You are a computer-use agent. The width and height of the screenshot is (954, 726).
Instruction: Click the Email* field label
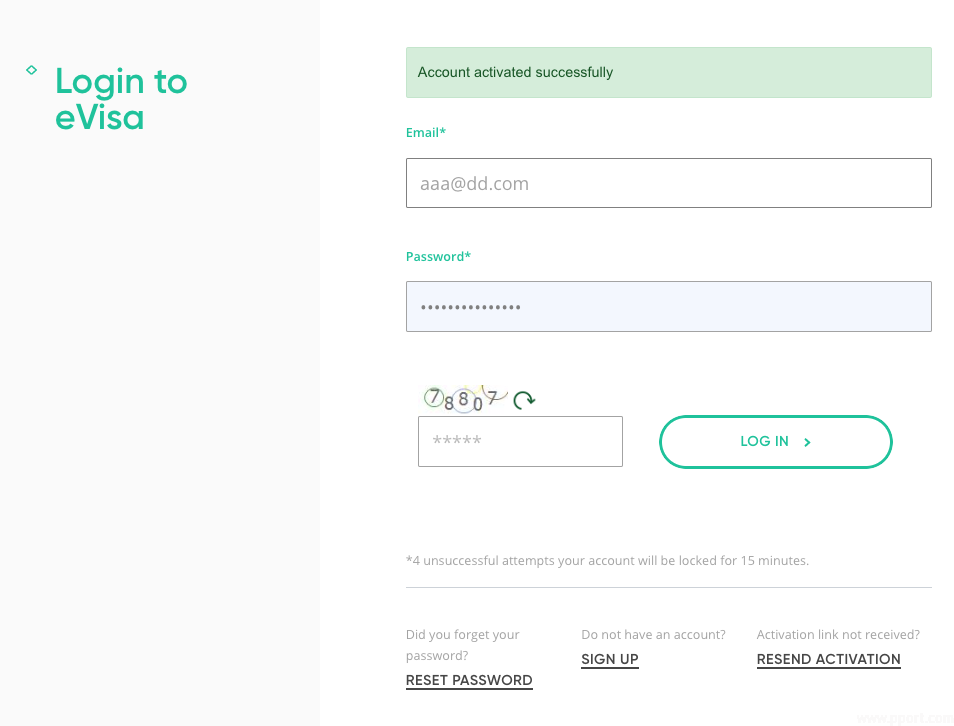click(426, 132)
